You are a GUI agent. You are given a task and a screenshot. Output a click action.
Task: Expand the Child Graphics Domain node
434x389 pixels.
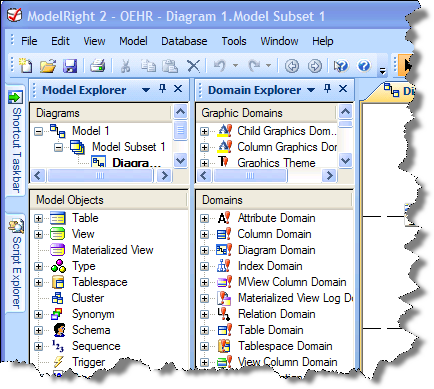pyautogui.click(x=204, y=131)
